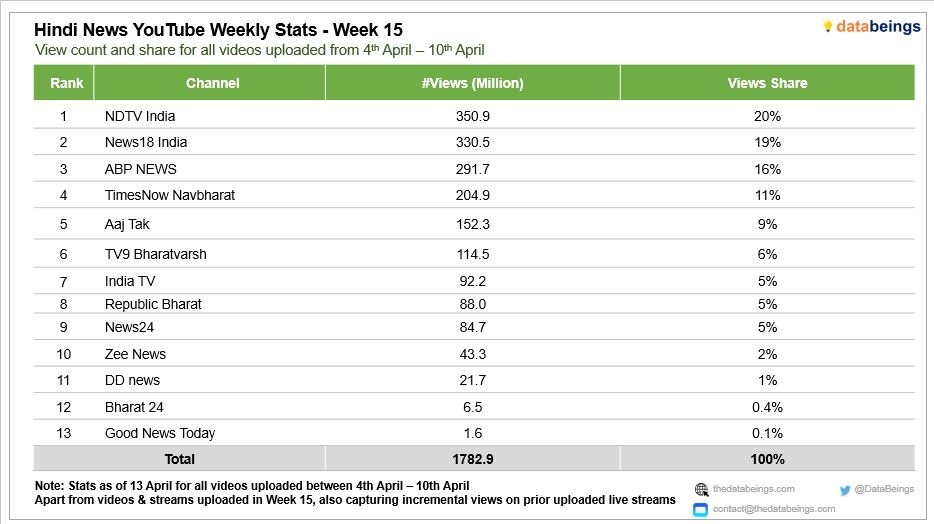Open the @DataBeings Twitter handle

click(884, 489)
